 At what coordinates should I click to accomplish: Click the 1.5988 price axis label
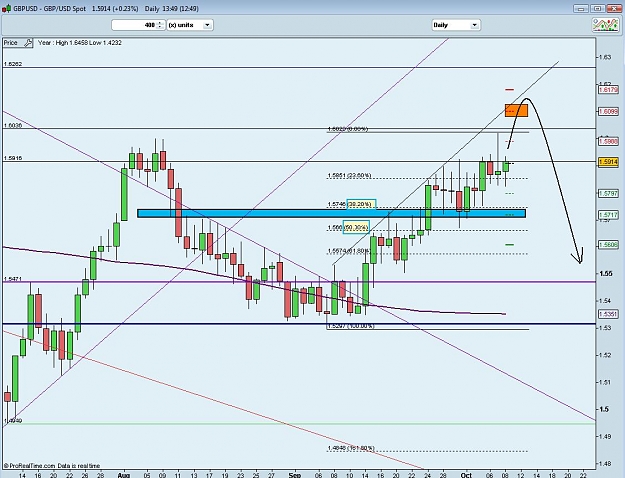(x=608, y=142)
